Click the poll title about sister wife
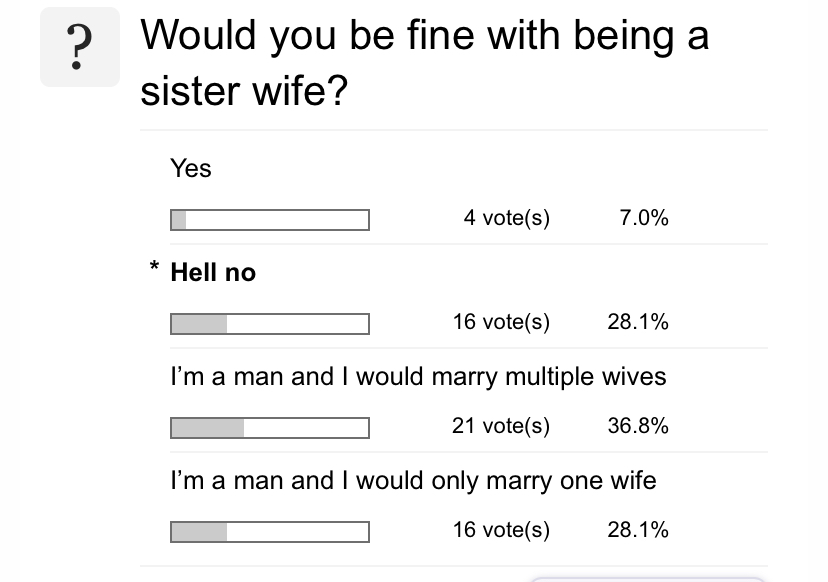This screenshot has width=828, height=582. pyautogui.click(x=425, y=63)
